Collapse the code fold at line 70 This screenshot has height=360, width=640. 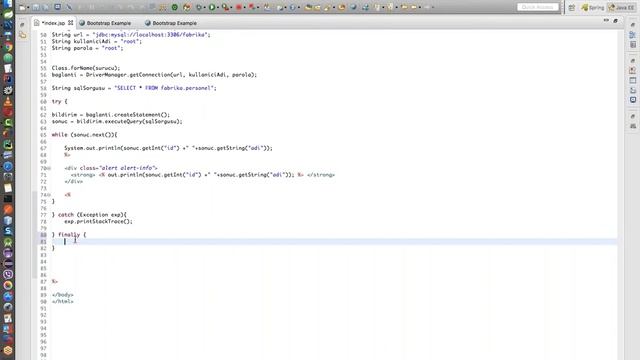point(49,168)
